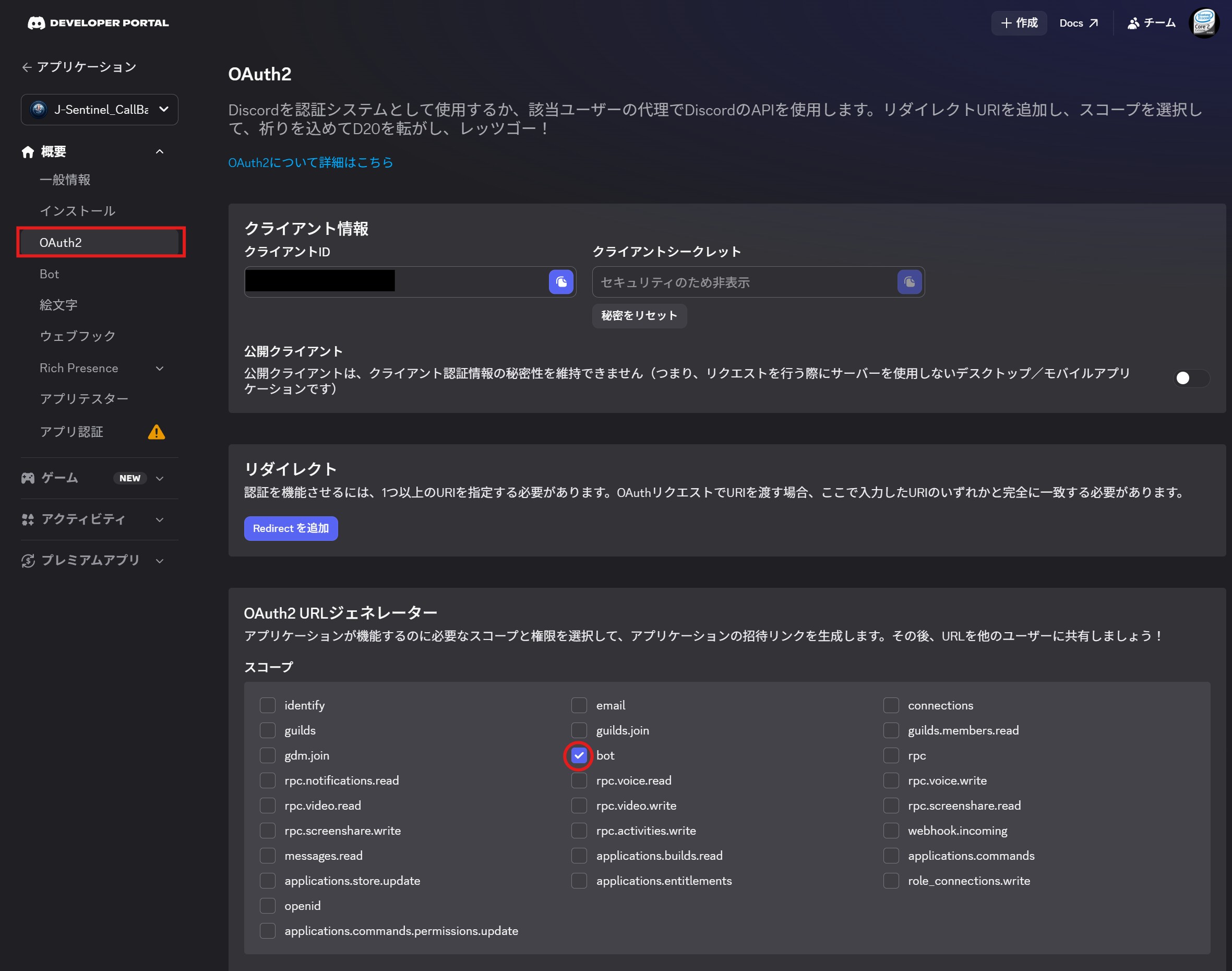Expand the プレミアムアプリ section chevron
The height and width of the screenshot is (971, 1232).
[160, 561]
